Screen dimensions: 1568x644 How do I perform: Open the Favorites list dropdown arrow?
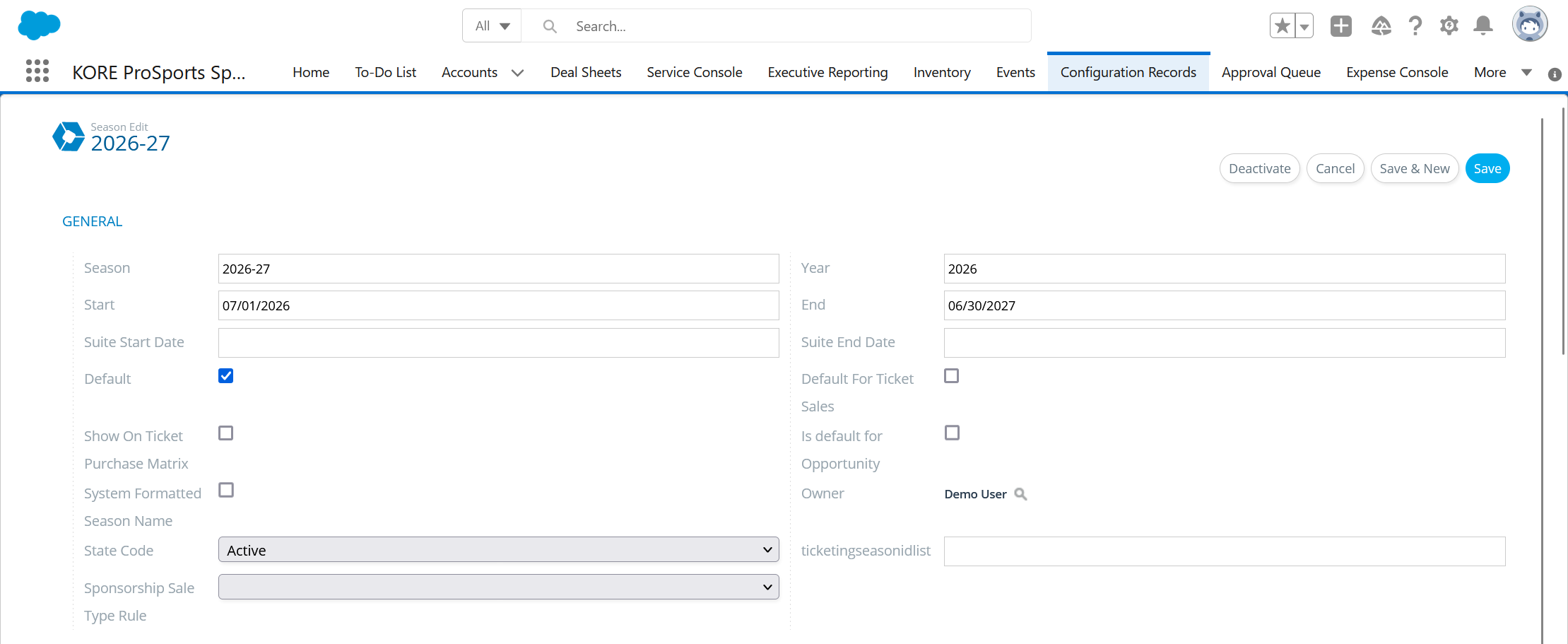point(1304,26)
